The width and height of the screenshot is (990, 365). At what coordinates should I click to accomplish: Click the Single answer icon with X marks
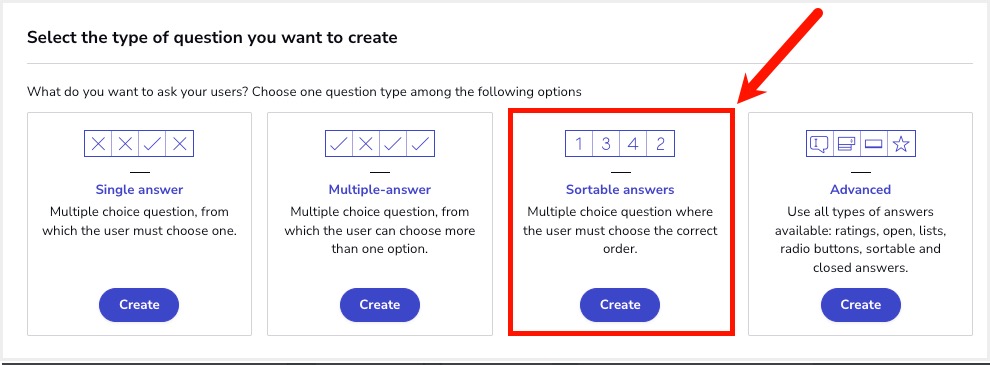pyautogui.click(x=139, y=144)
